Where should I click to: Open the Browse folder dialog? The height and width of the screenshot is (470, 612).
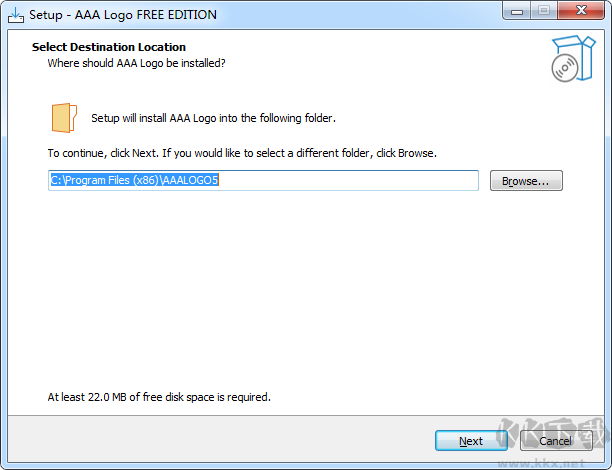click(x=526, y=181)
